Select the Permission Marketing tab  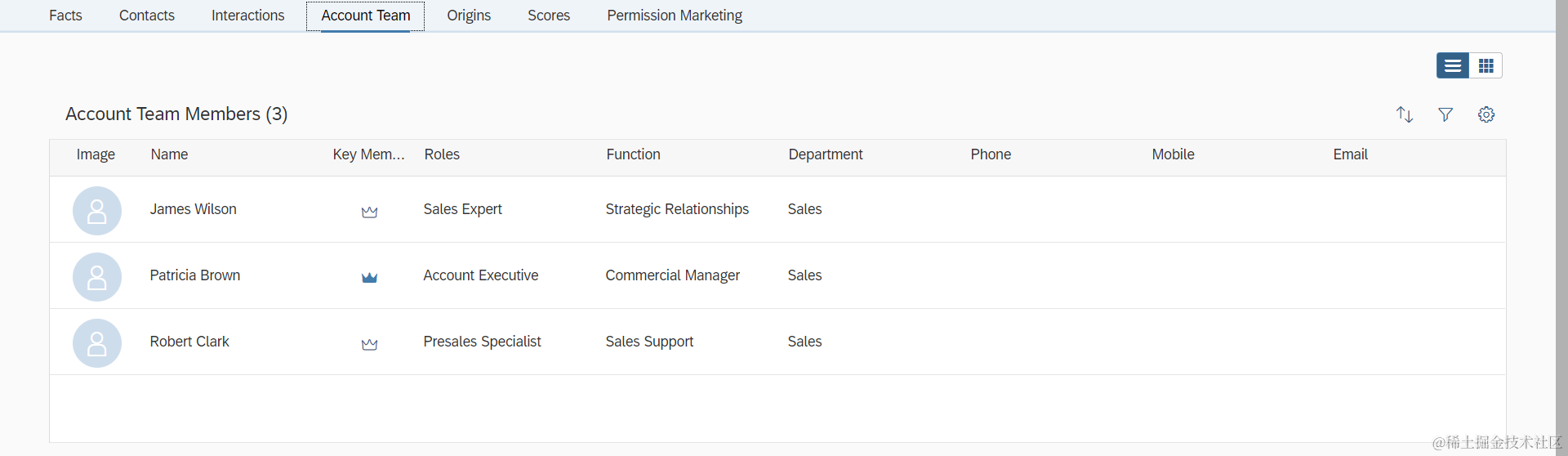pos(675,16)
